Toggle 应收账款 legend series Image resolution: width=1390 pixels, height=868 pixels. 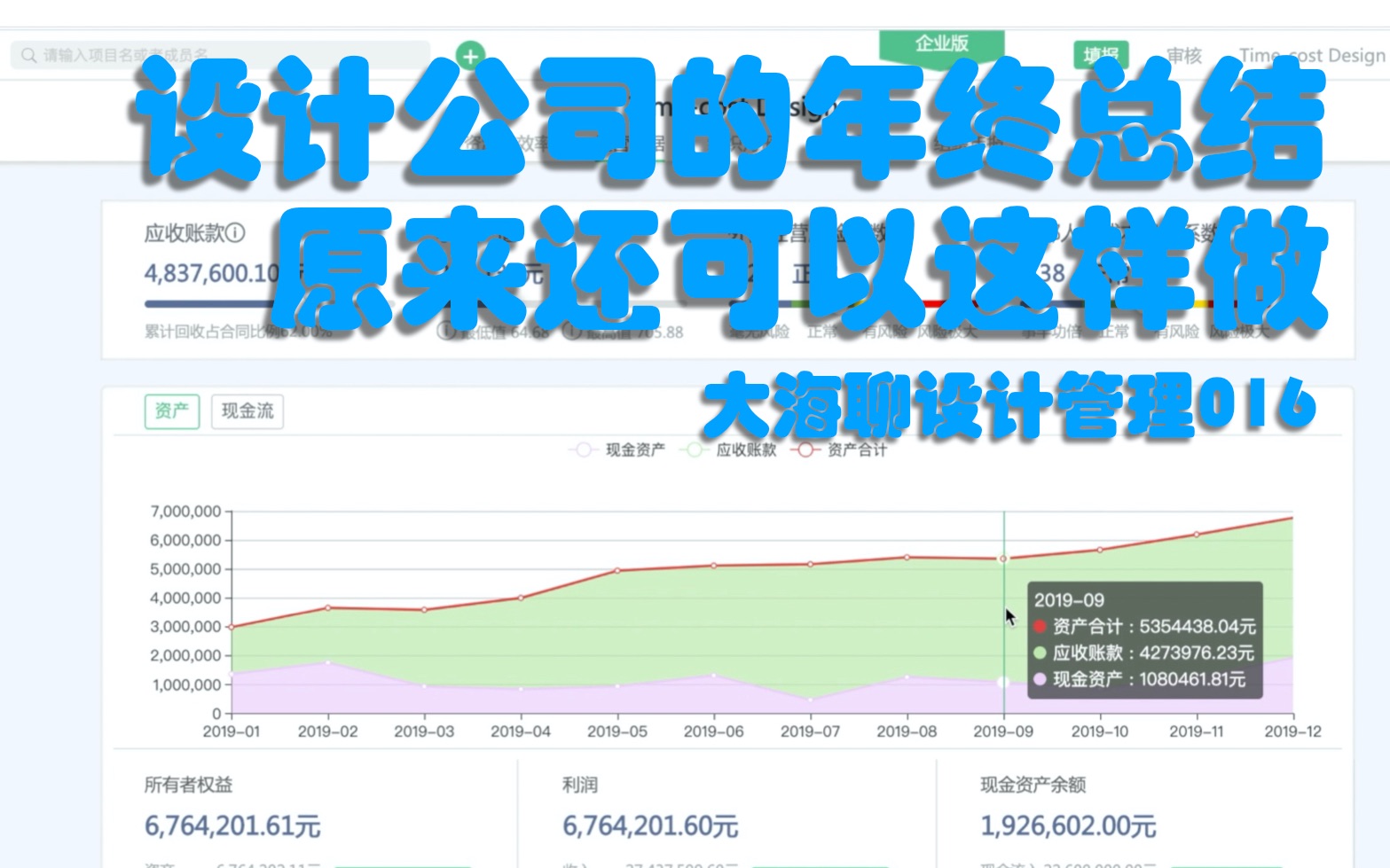(728, 450)
